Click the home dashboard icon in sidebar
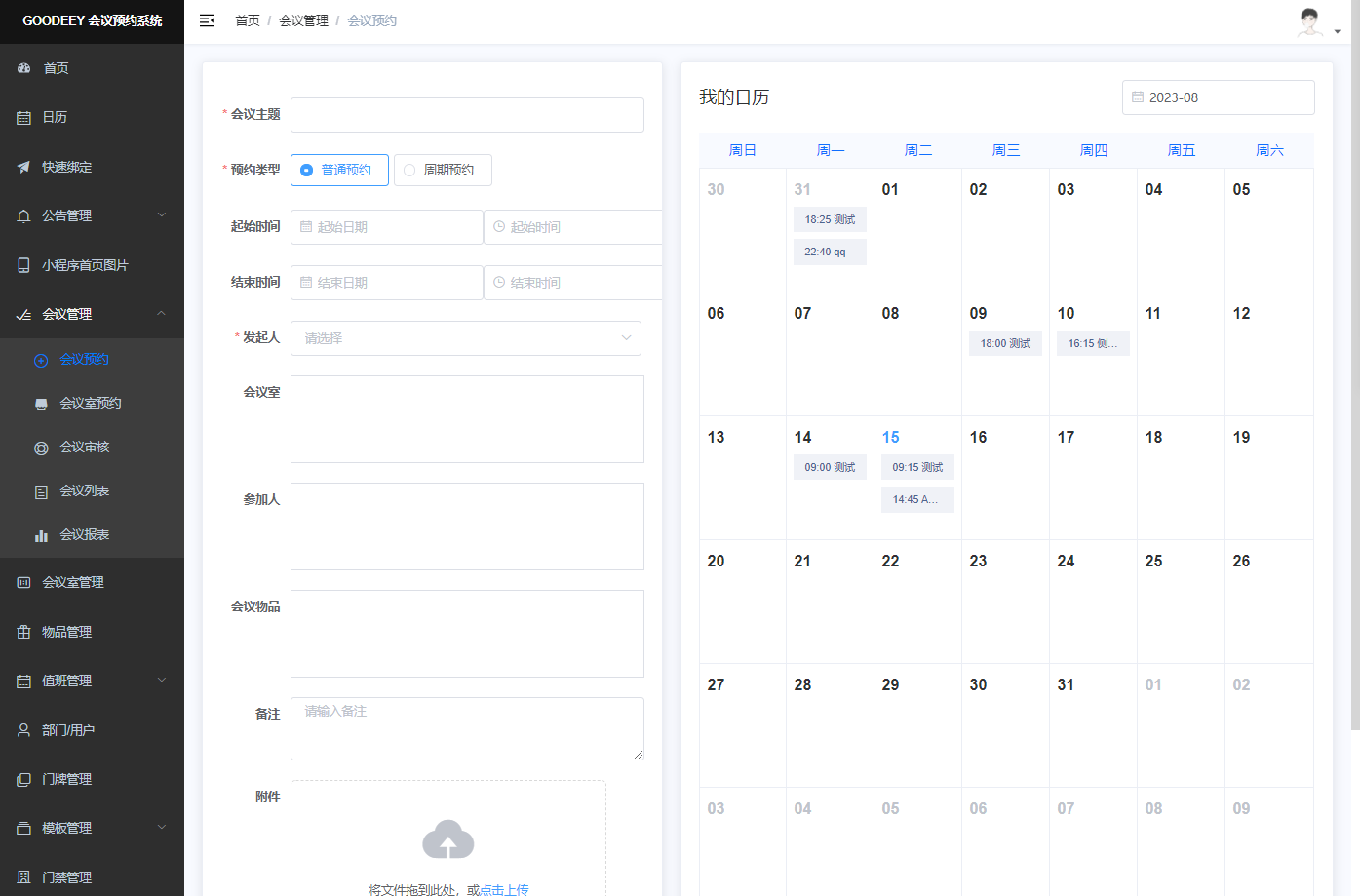1360x896 pixels. [24, 68]
